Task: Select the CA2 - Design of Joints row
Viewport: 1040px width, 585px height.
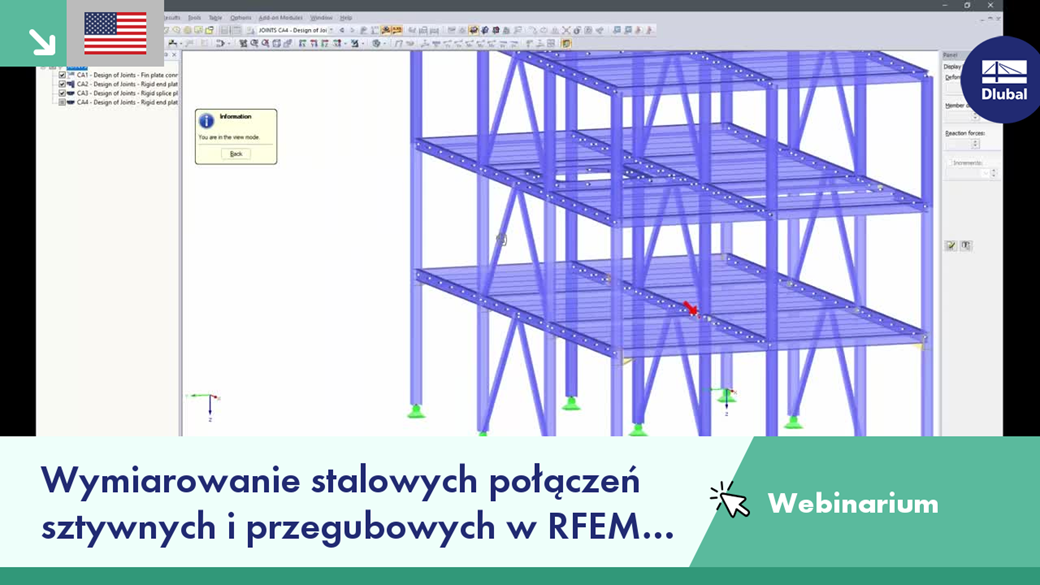Action: 127,84
